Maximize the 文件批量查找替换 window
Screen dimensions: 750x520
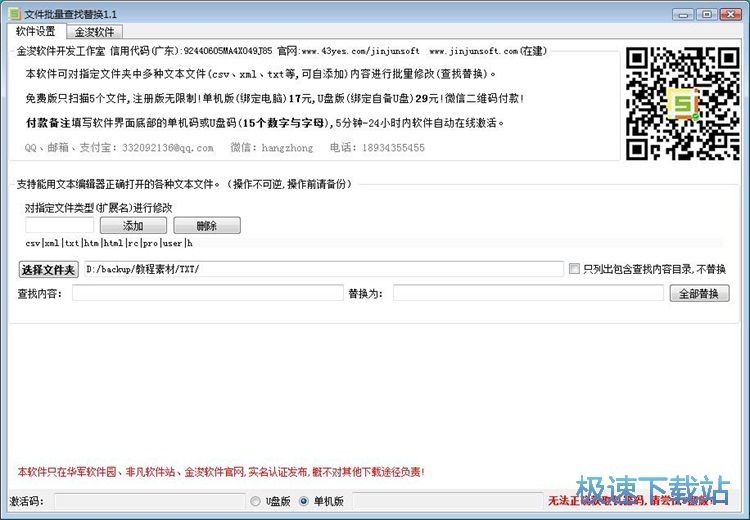(706, 14)
